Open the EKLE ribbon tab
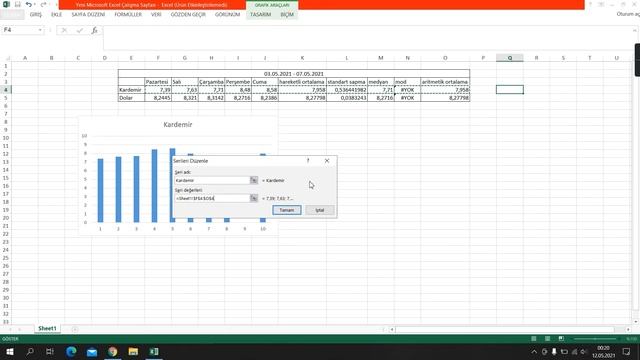Image resolution: width=640 pixels, height=360 pixels. point(56,14)
